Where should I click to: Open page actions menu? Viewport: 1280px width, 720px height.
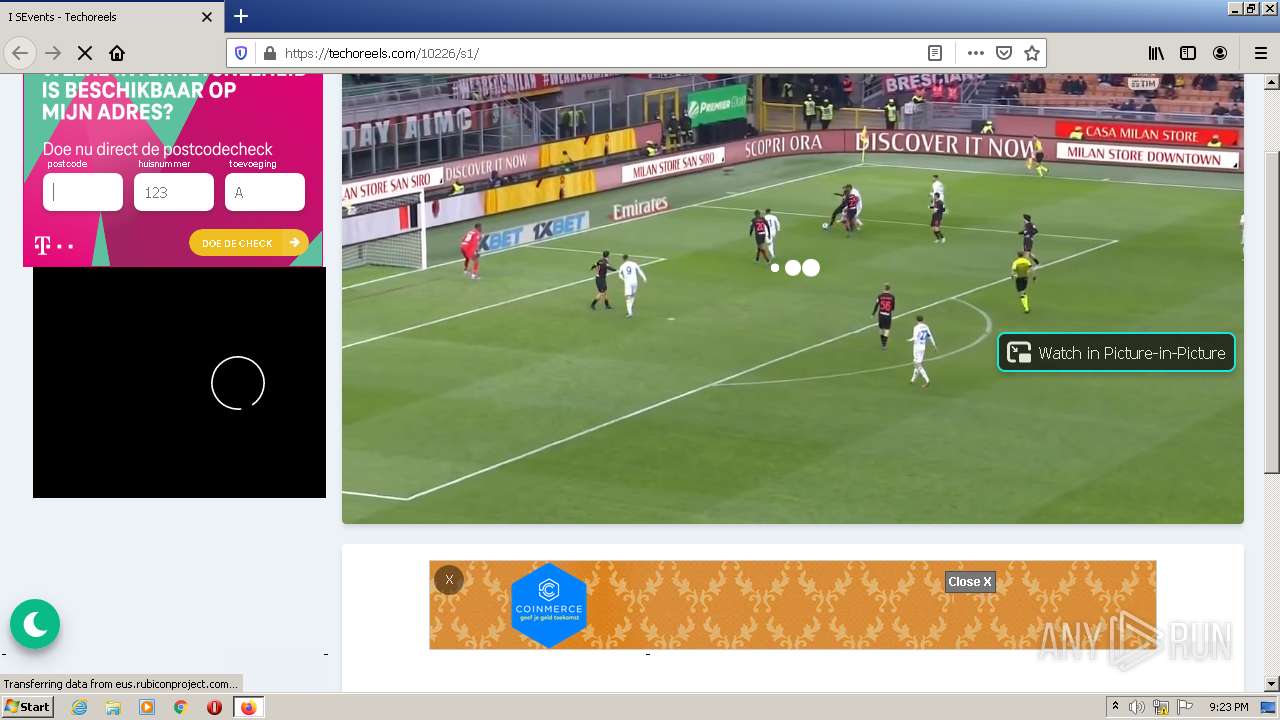976,53
